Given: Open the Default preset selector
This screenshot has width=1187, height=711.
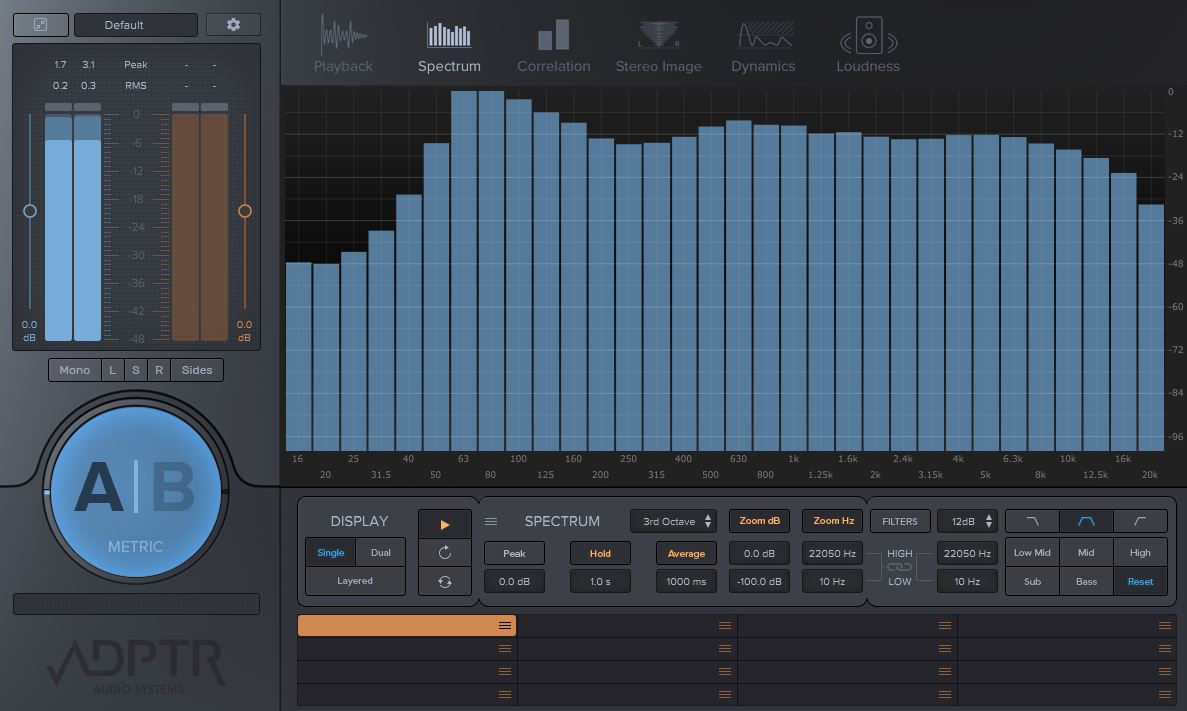Looking at the screenshot, I should coord(135,24).
